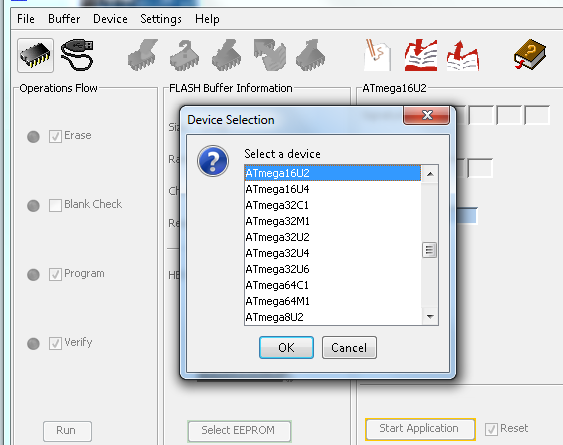Click the device list scroll up arrow
Screen dimensions: 563x445
coord(430,174)
